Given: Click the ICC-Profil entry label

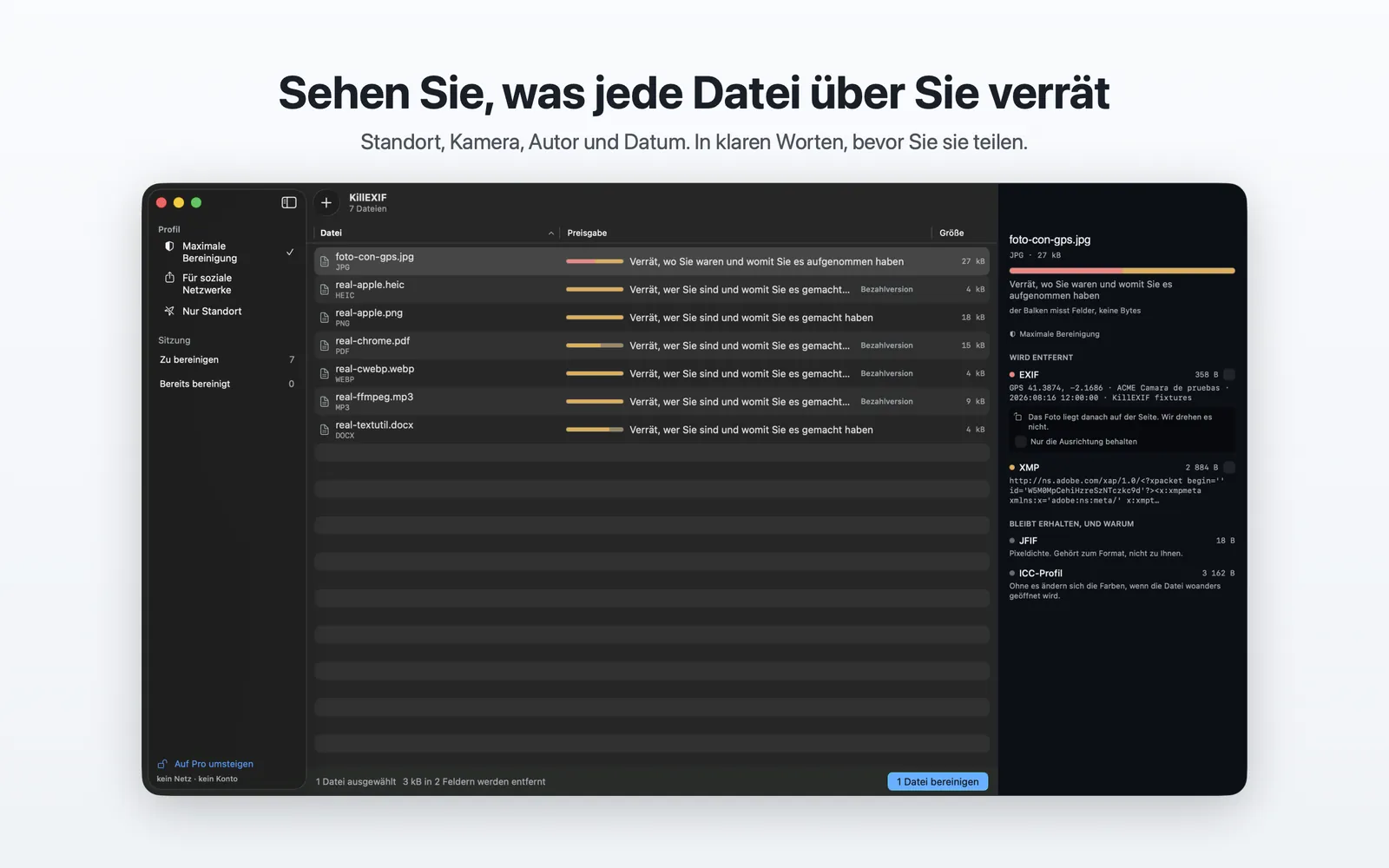Looking at the screenshot, I should click(x=1040, y=573).
